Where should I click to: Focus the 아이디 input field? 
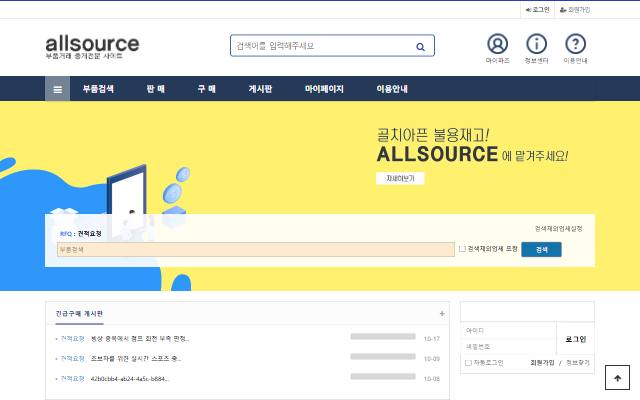[509, 330]
